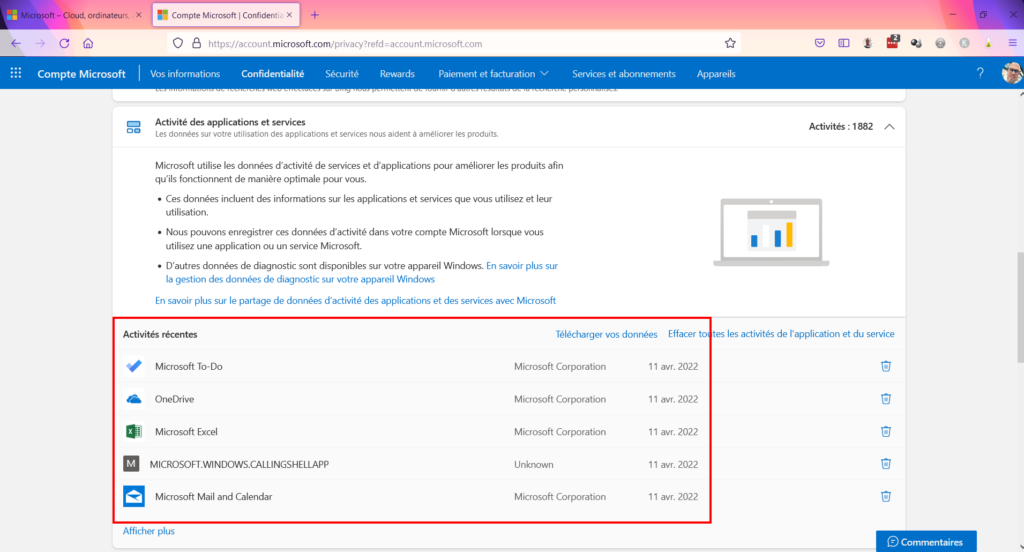Click the Activités récentes heading
This screenshot has height=552, width=1024.
[160, 334]
